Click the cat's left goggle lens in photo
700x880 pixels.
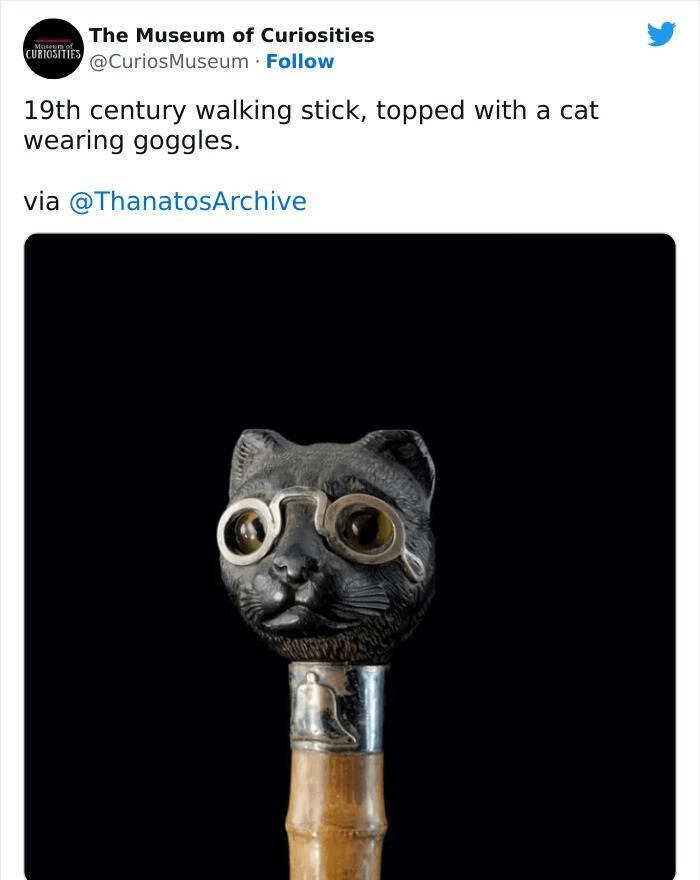tap(246, 529)
